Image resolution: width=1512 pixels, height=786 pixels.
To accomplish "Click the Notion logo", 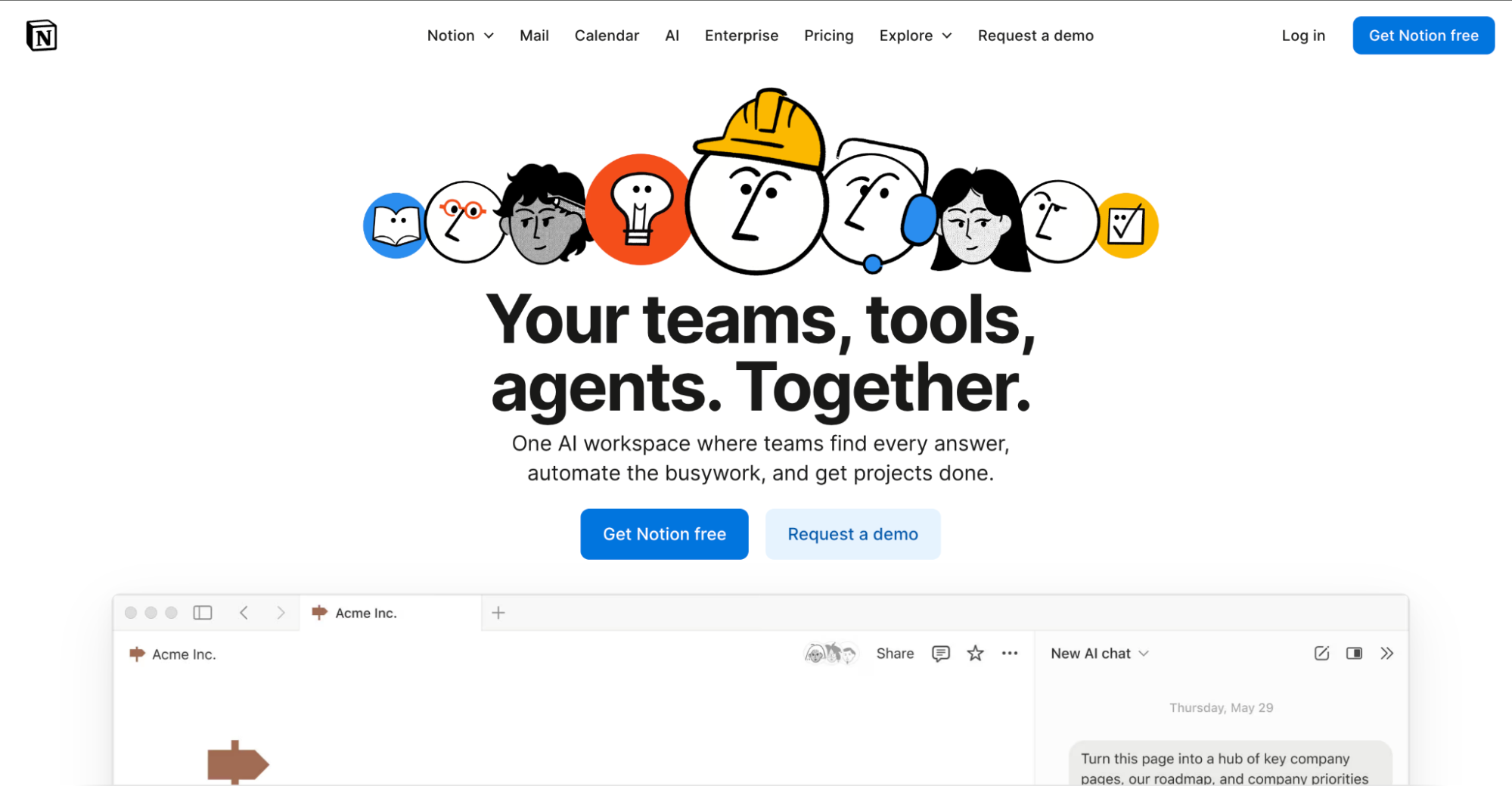I will pyautogui.click(x=43, y=35).
